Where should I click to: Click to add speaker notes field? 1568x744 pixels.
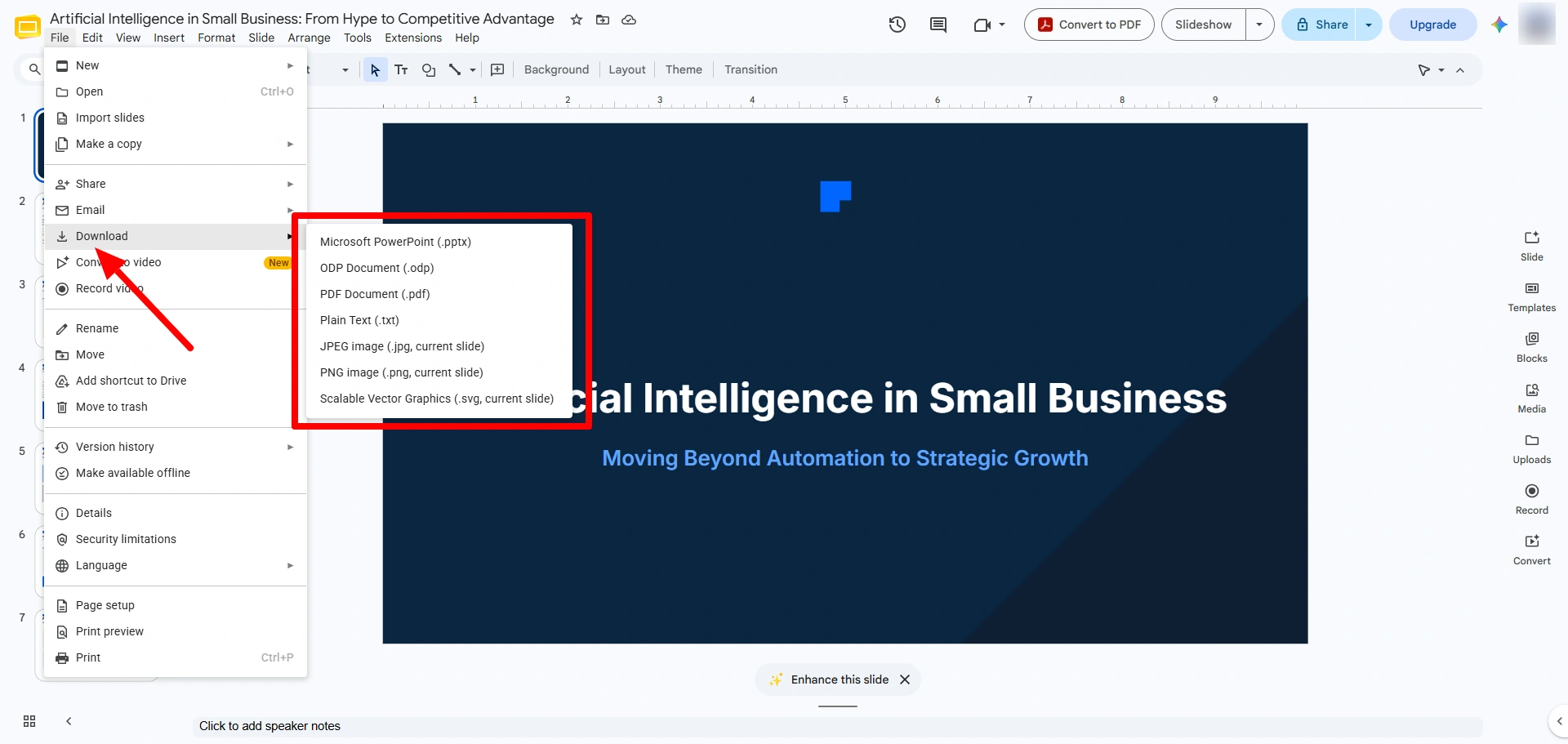click(x=837, y=726)
